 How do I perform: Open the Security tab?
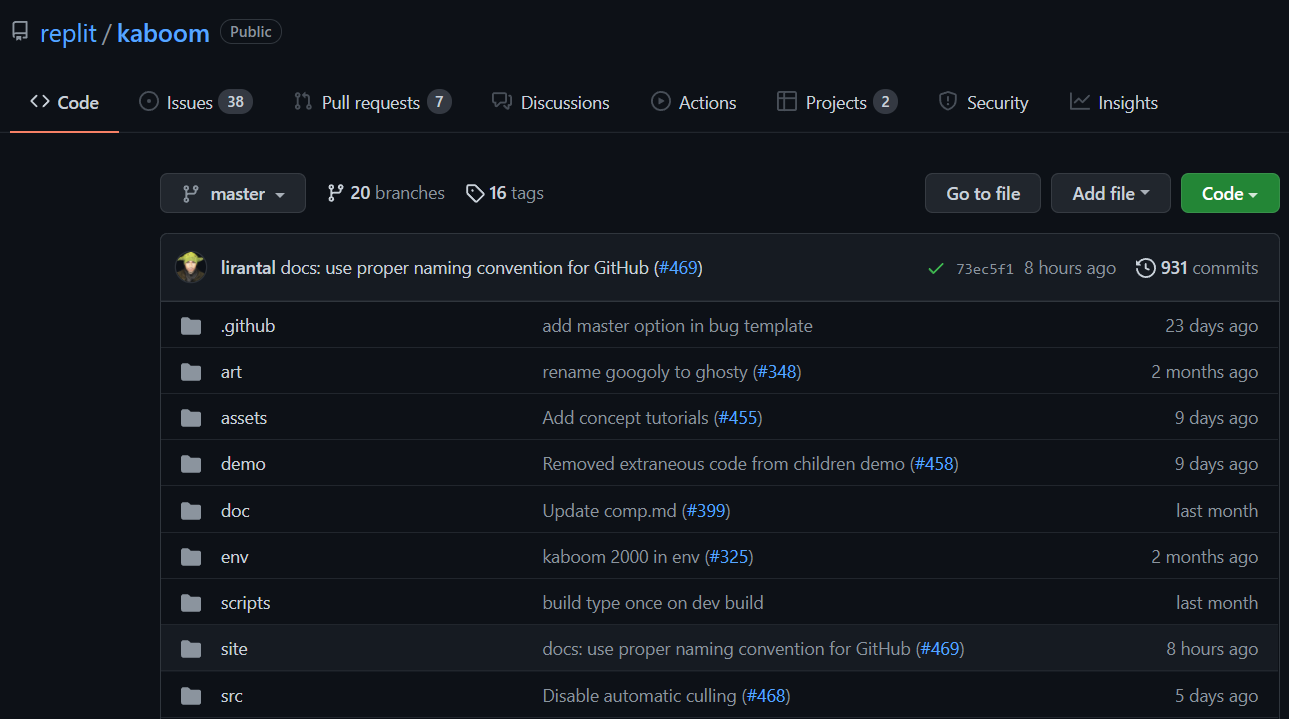tap(983, 102)
